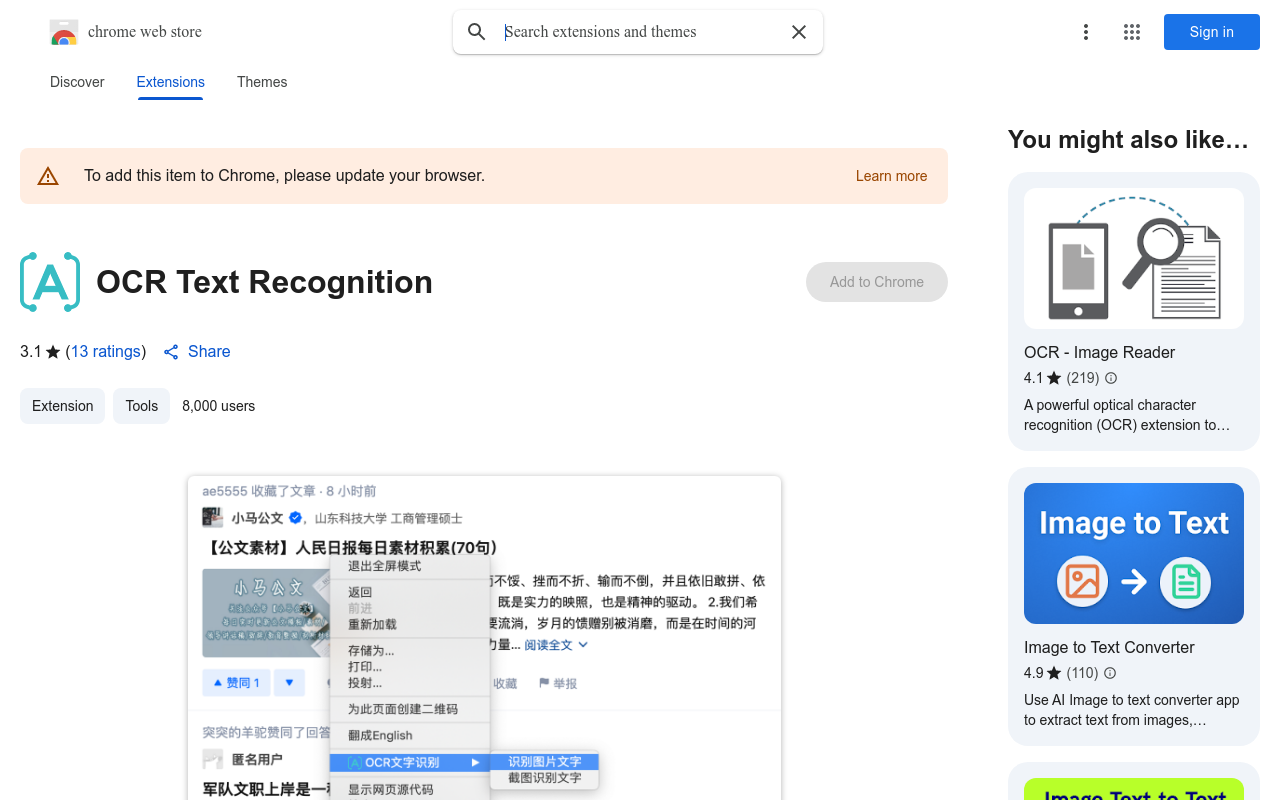Click the Chrome Web Store logo
Image resolution: width=1280 pixels, height=800 pixels.
coord(64,32)
